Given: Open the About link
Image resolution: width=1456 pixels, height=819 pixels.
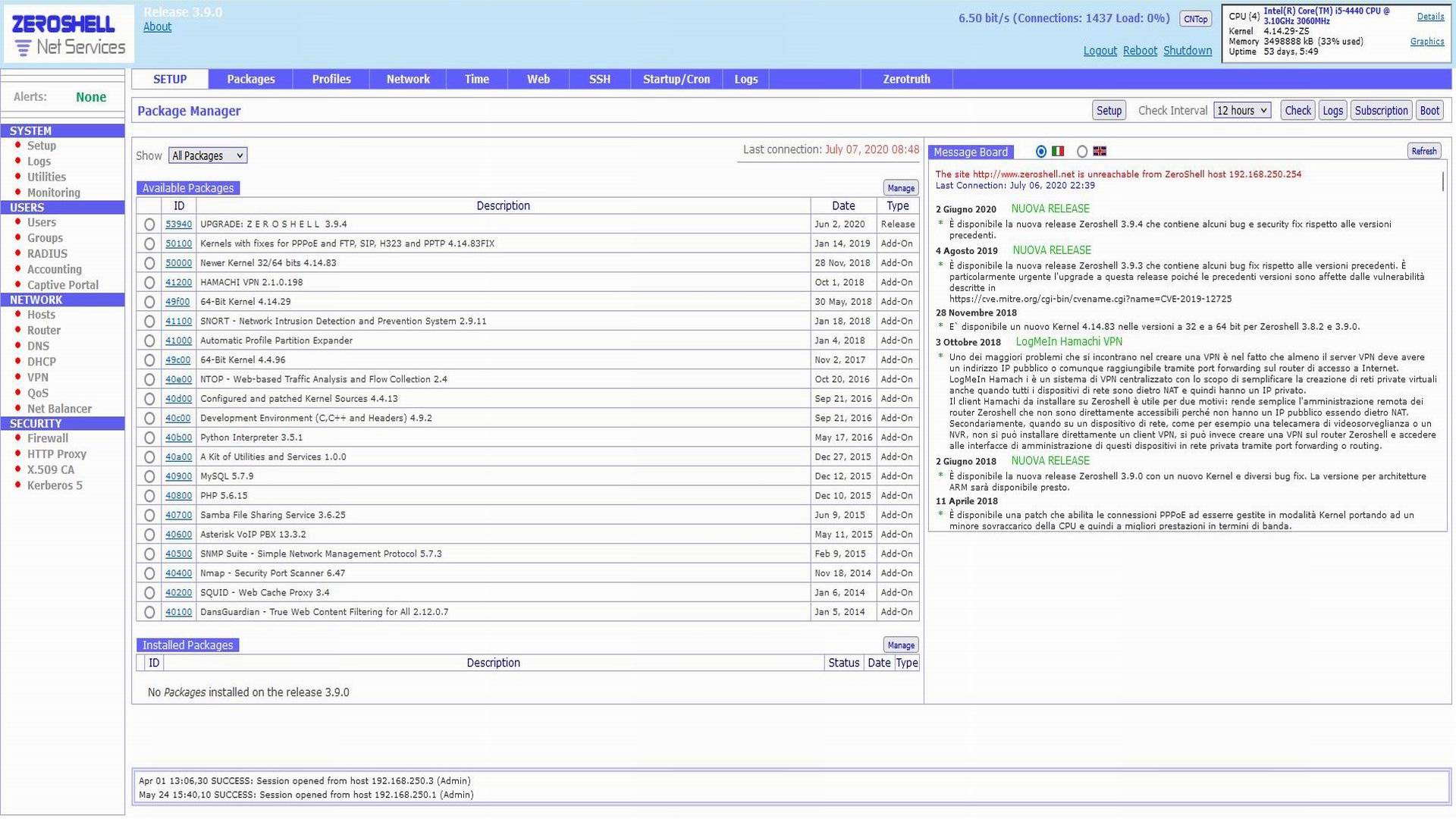Looking at the screenshot, I should pos(157,27).
